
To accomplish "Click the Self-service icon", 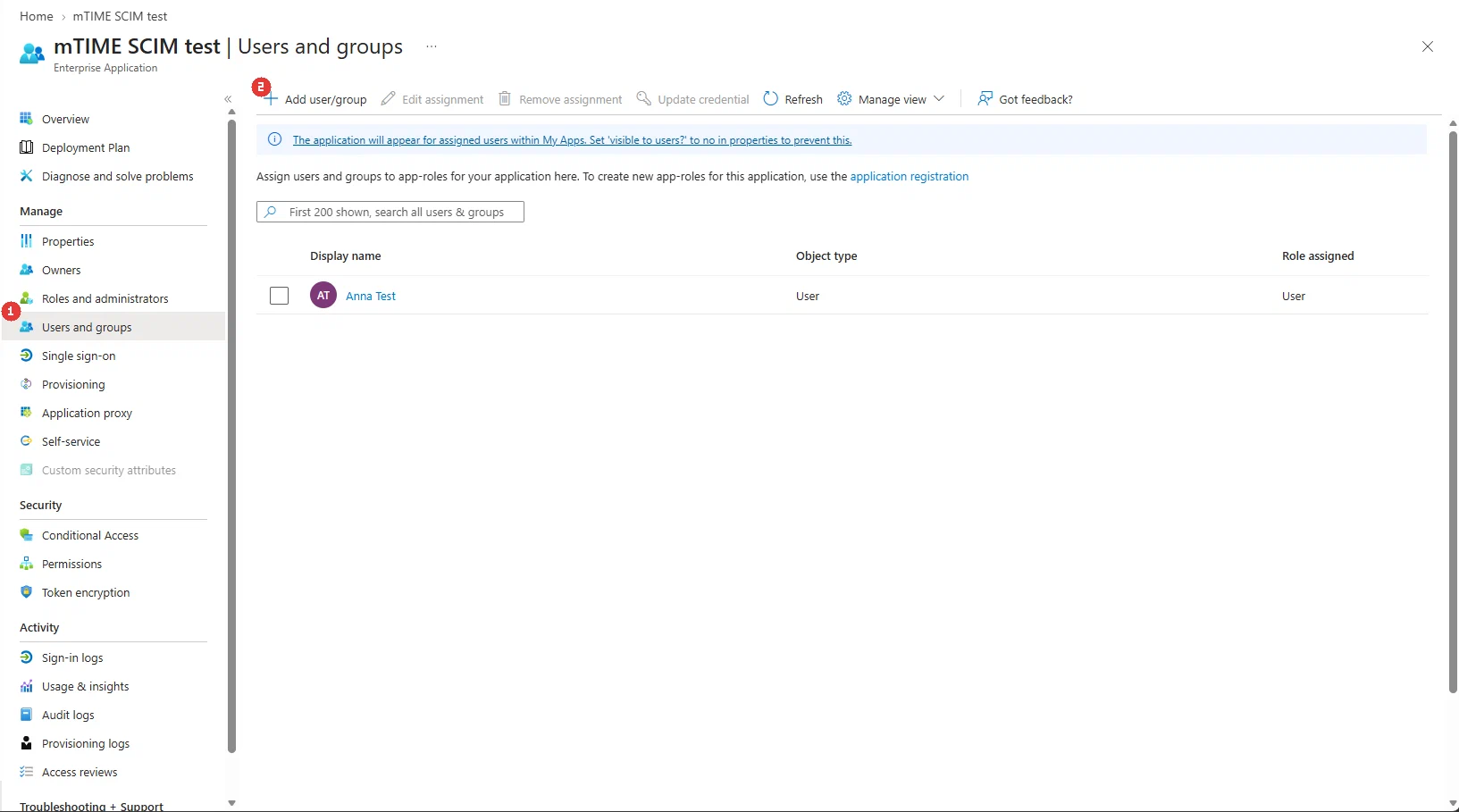I will click(x=26, y=441).
